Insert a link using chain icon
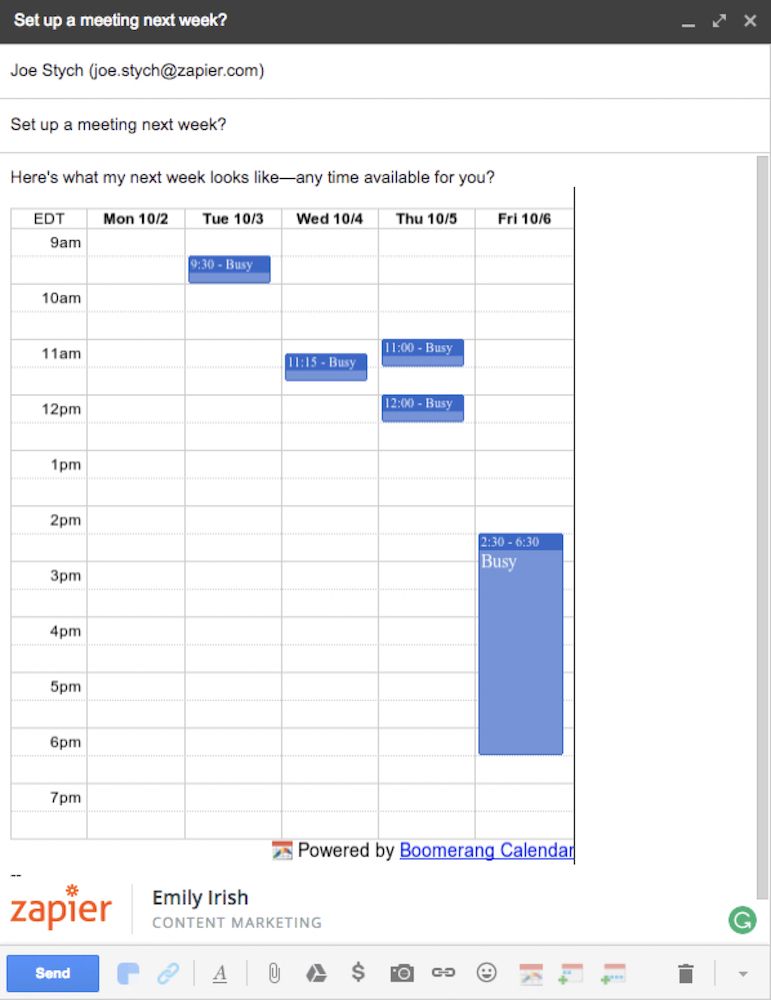This screenshot has width=771, height=1000. (443, 972)
